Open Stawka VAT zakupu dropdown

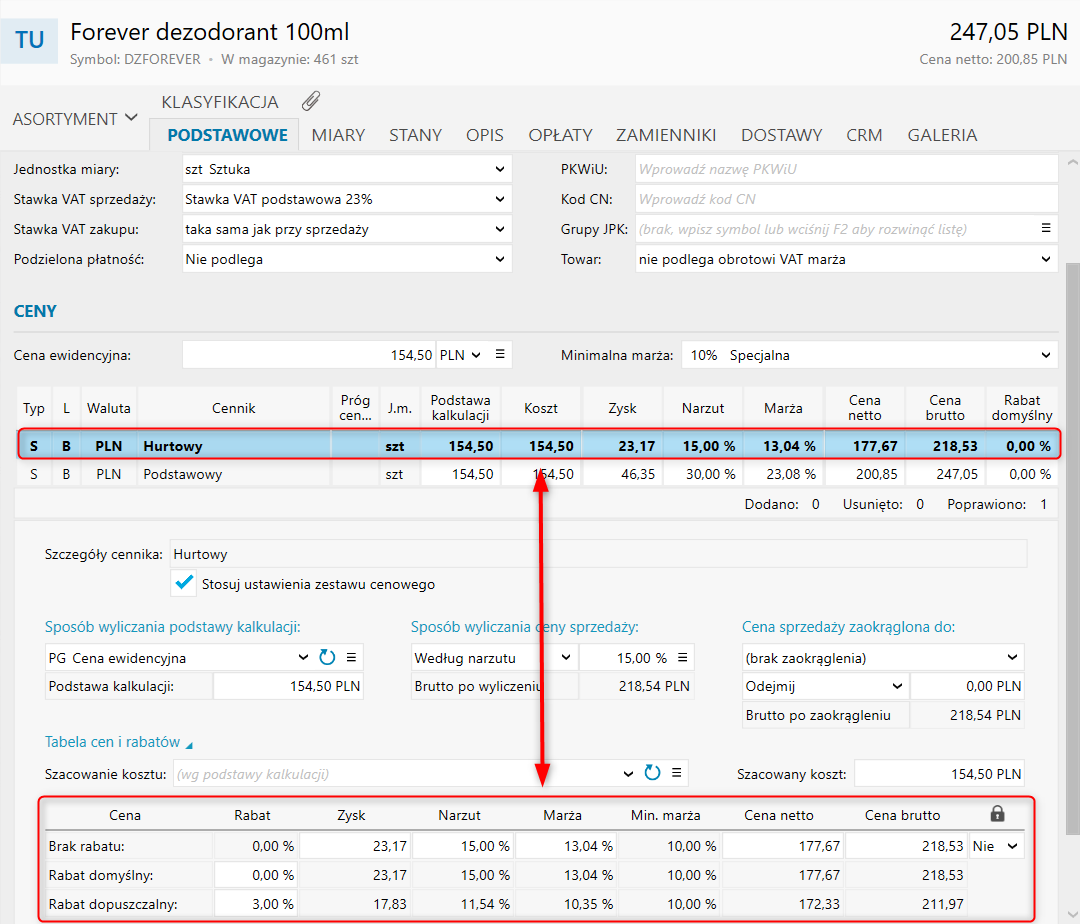(500, 229)
